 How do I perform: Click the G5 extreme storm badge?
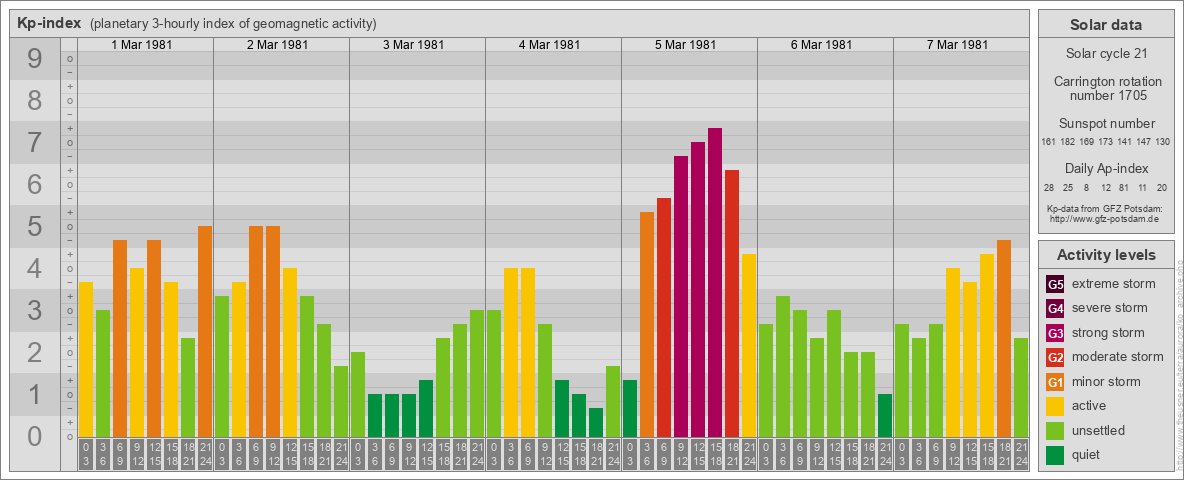tap(1055, 285)
